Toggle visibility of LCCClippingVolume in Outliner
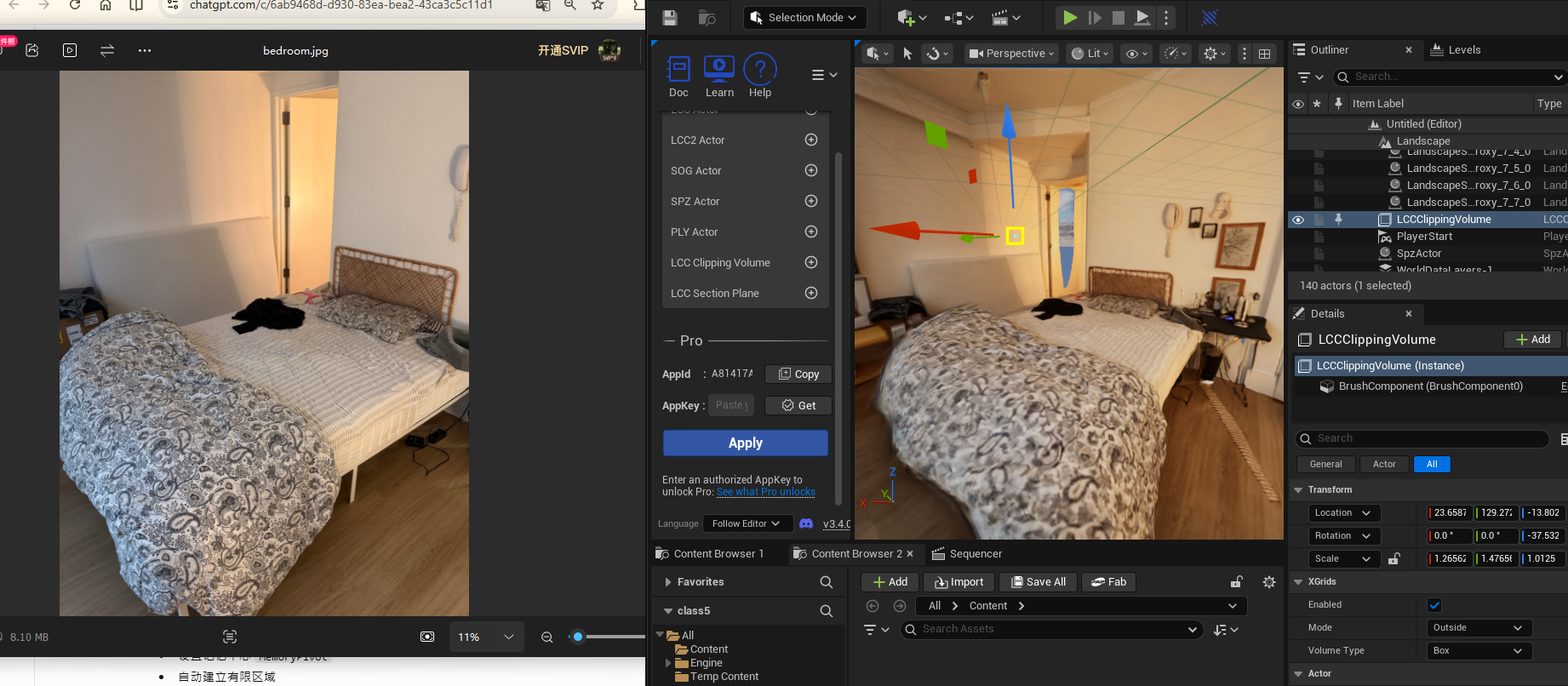The image size is (1568, 686). (1298, 220)
